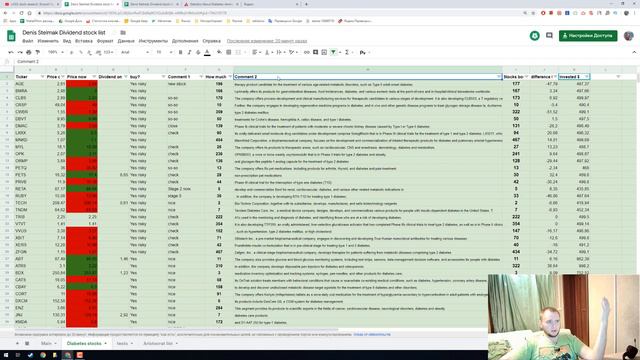Open the Изменить menu
Viewport: 640px width, 360px height.
pyautogui.click(x=48, y=41)
